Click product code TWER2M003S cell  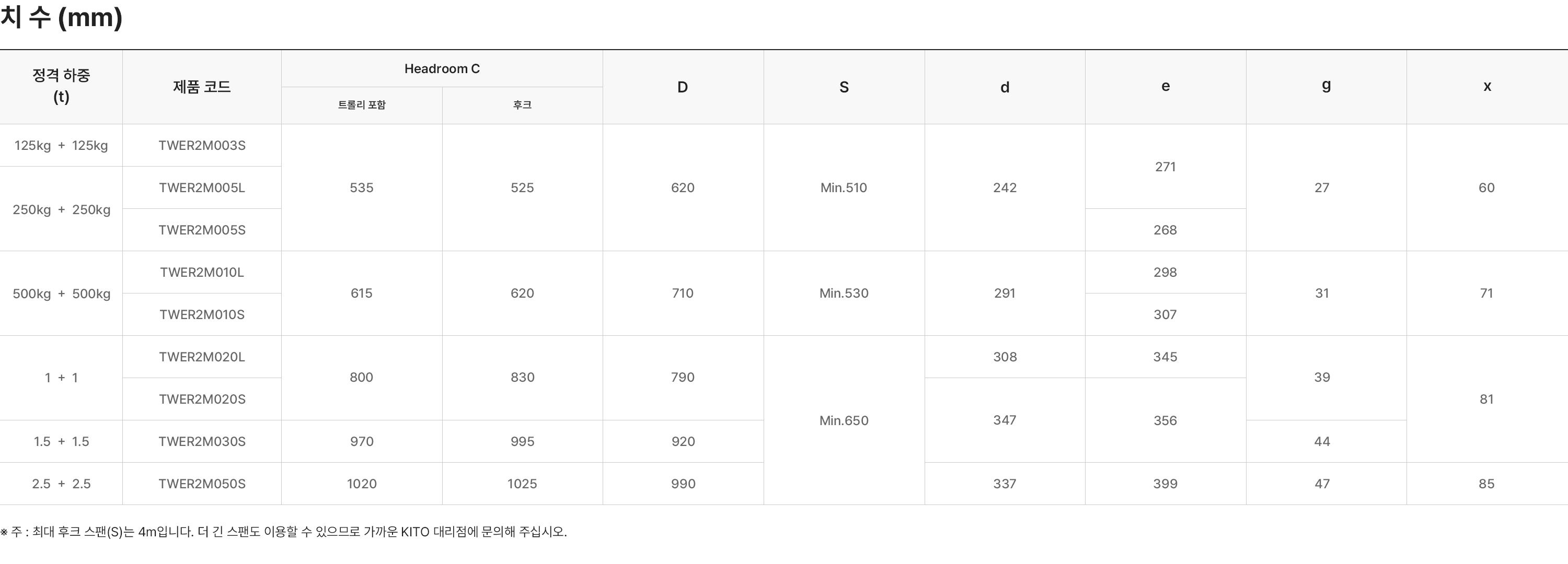click(x=201, y=145)
